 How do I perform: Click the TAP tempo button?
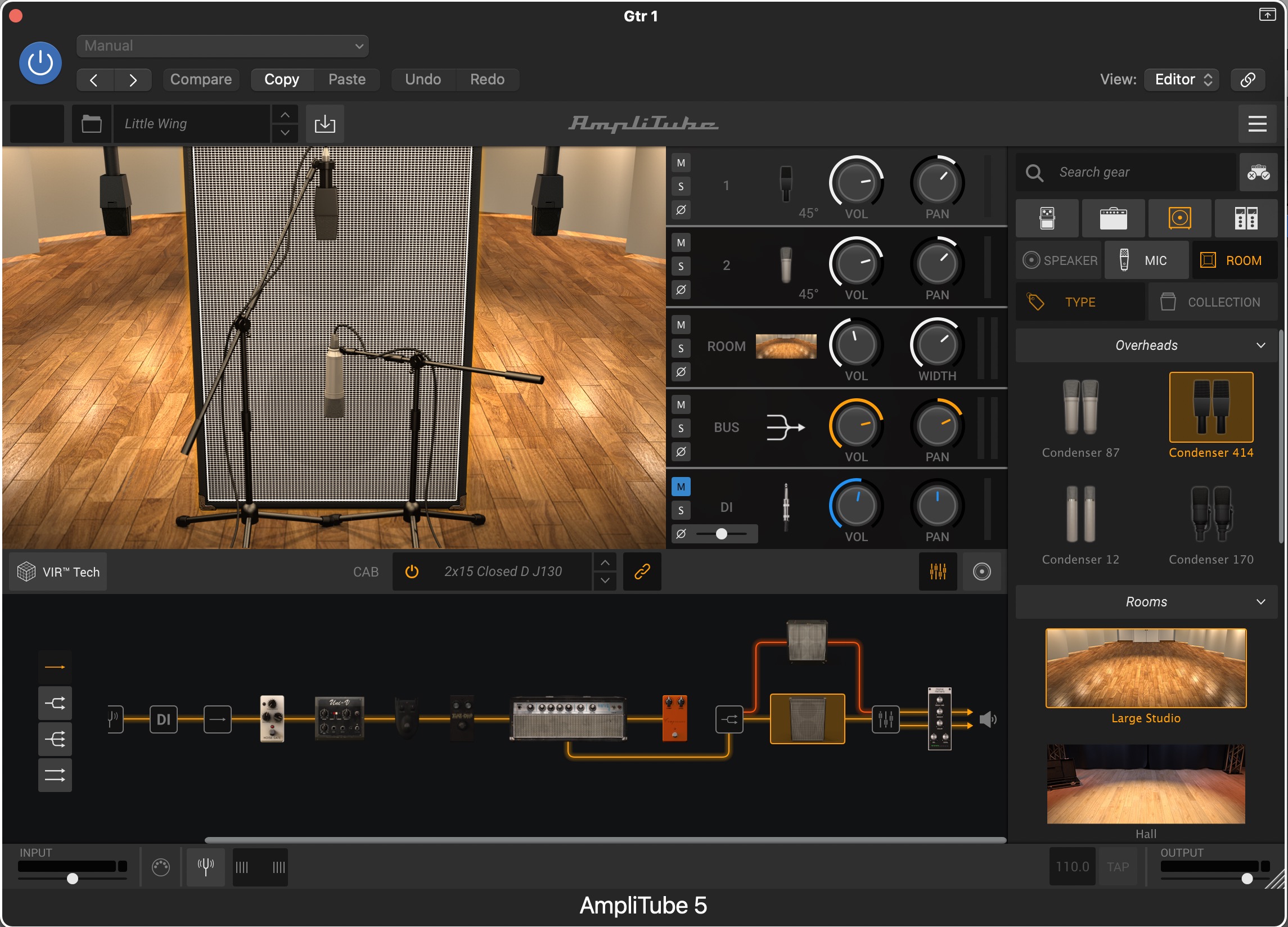(1118, 867)
